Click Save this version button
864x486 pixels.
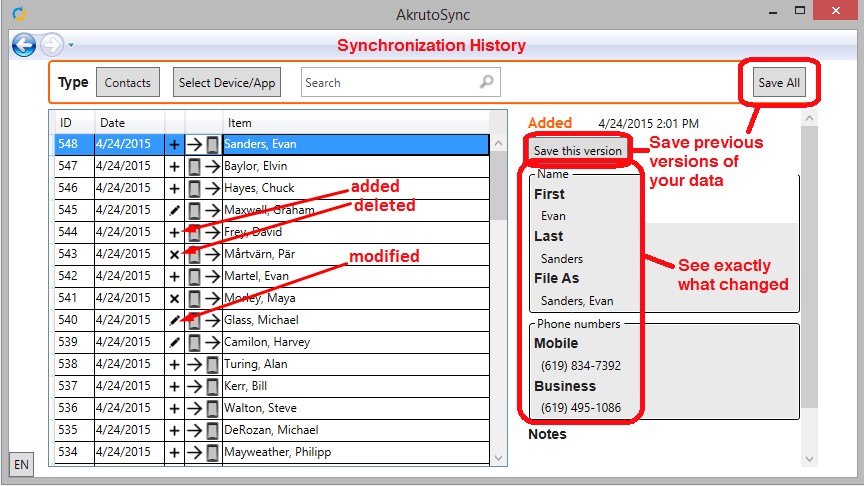[578, 151]
